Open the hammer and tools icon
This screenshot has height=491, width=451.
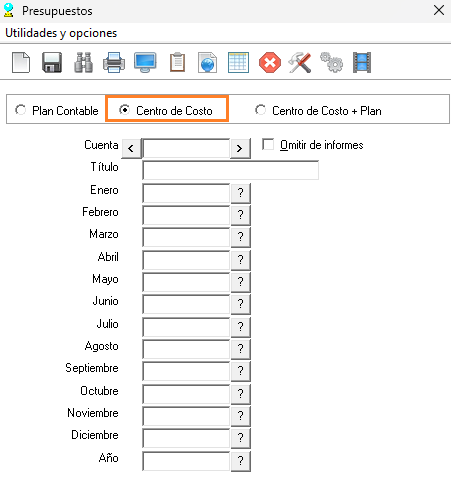tap(300, 62)
